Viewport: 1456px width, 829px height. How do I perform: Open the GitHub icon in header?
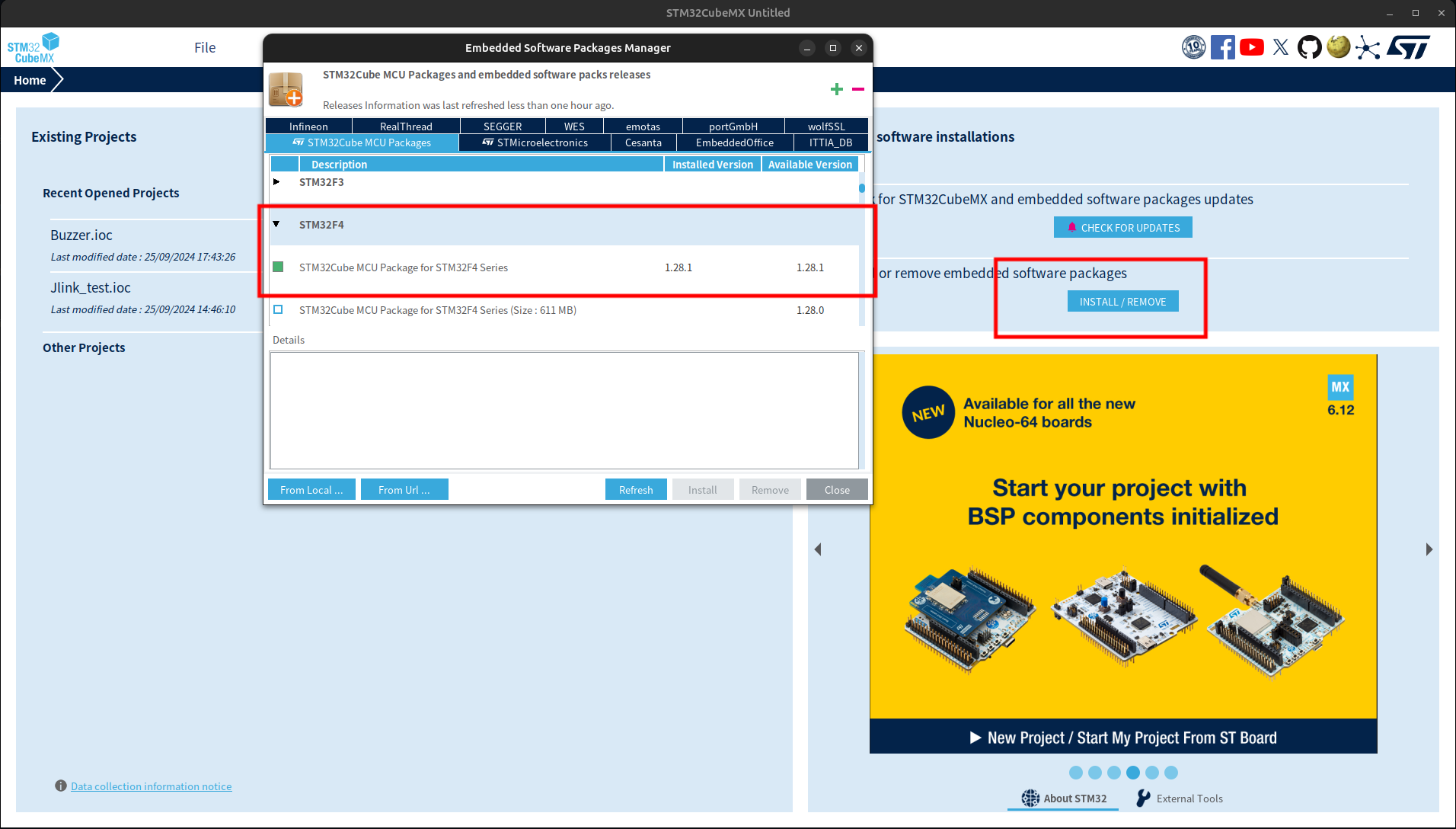coord(1309,47)
